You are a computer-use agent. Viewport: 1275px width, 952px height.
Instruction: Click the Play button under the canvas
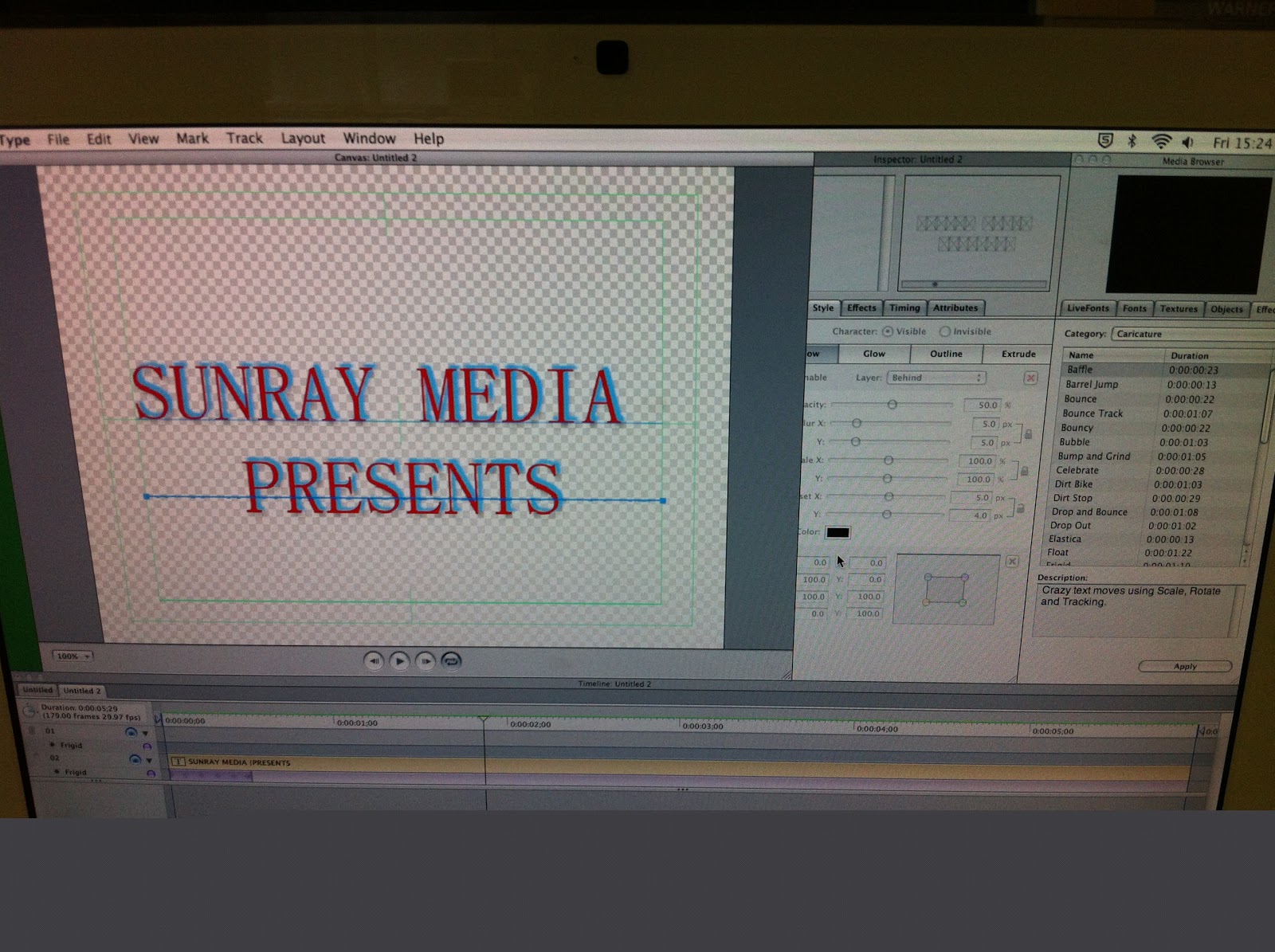[399, 661]
